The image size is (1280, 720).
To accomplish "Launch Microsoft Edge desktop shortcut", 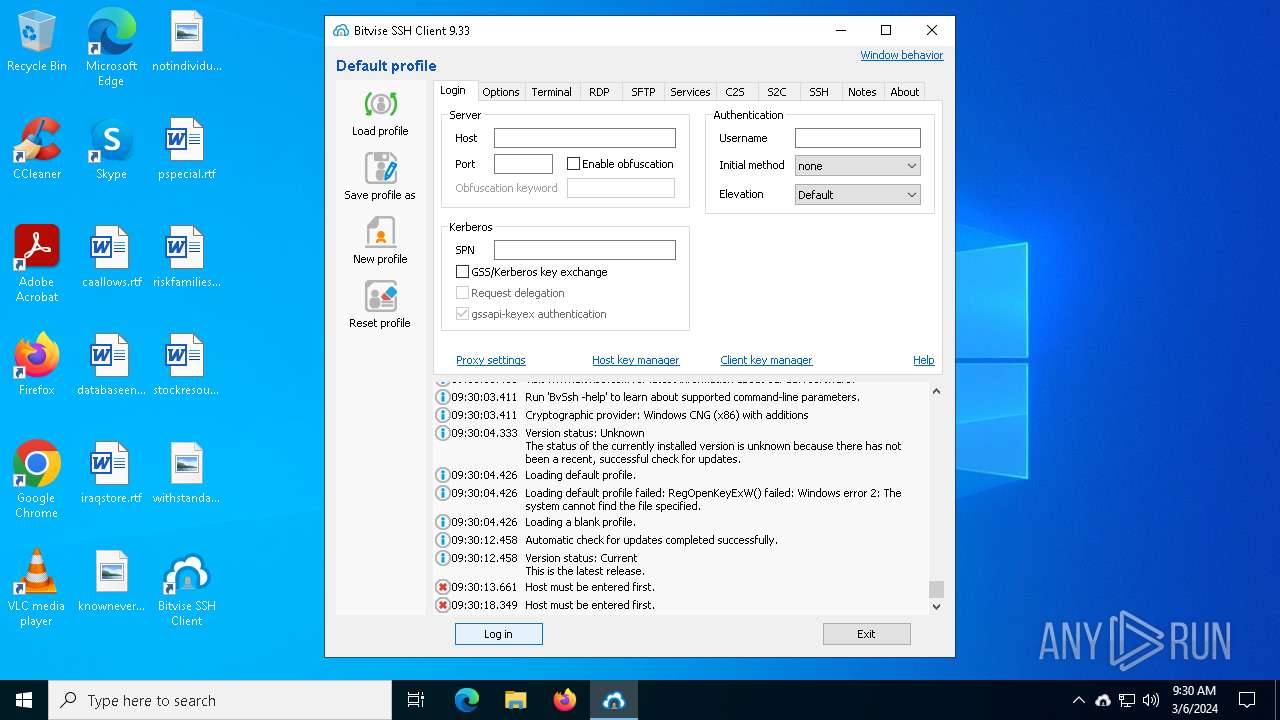I will (111, 47).
